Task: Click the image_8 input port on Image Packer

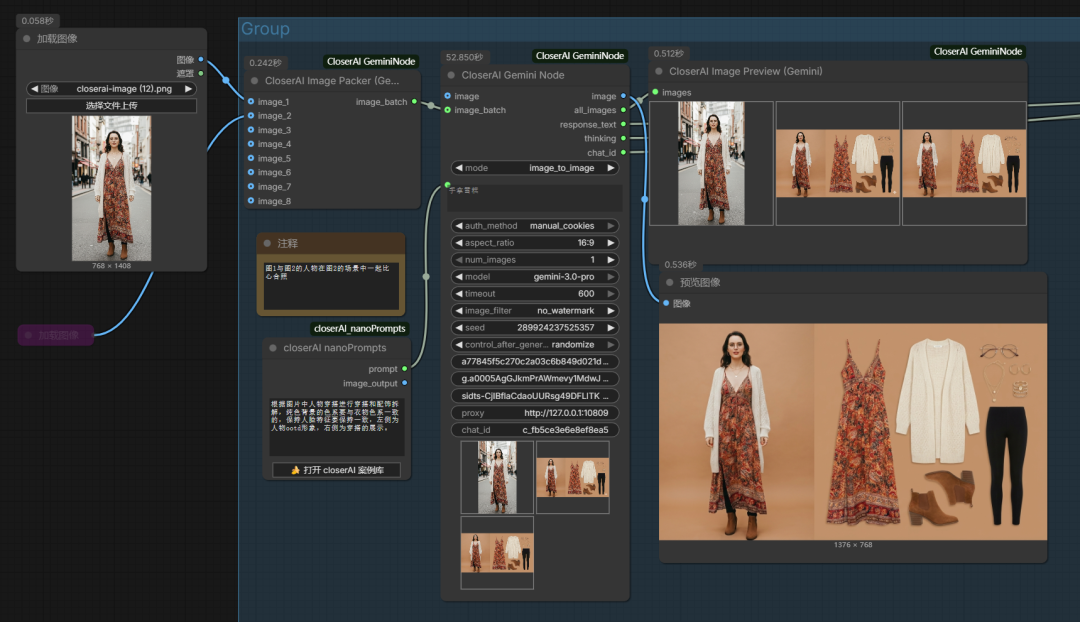Action: [x=251, y=201]
